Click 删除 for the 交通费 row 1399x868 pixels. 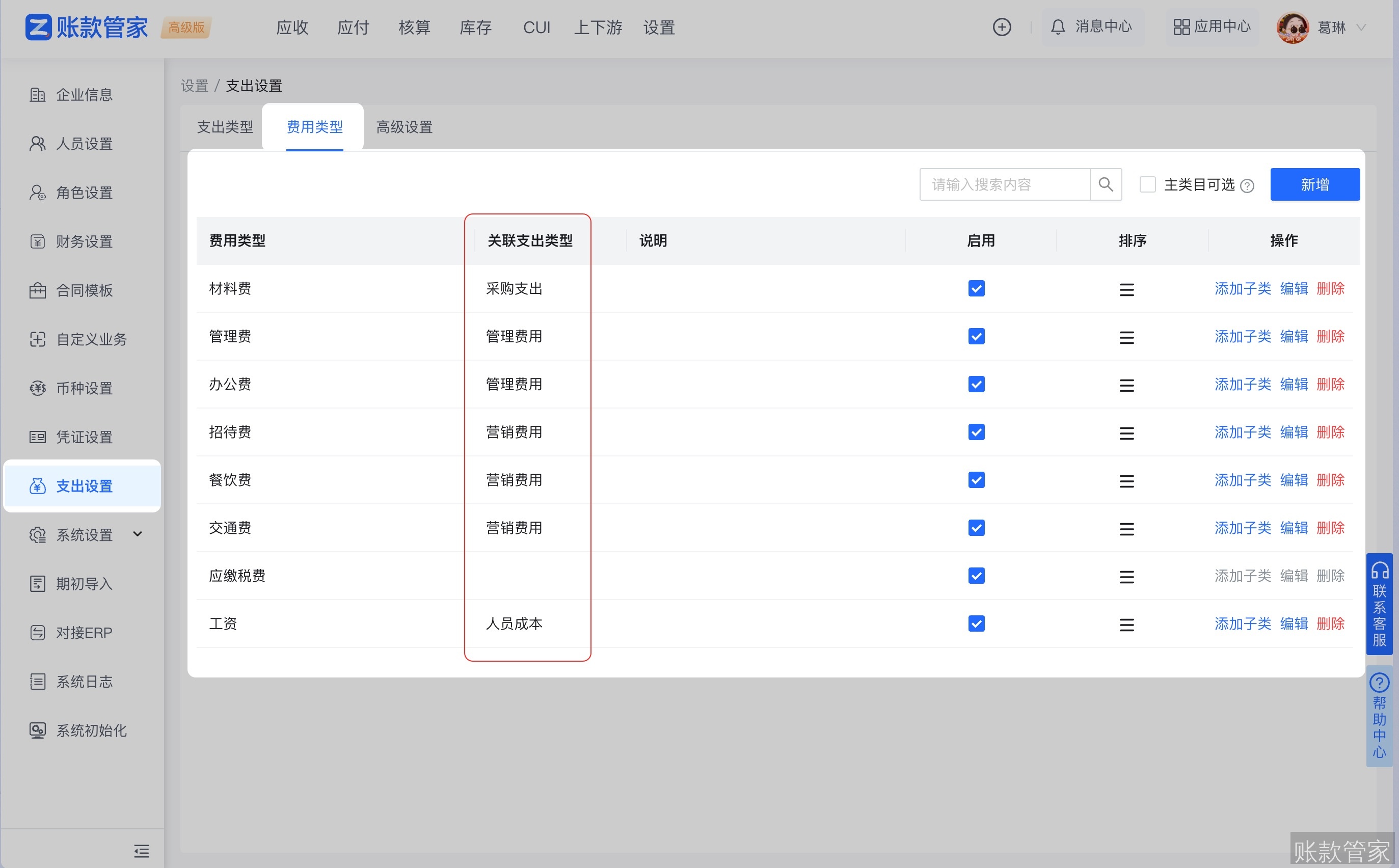[x=1330, y=528]
